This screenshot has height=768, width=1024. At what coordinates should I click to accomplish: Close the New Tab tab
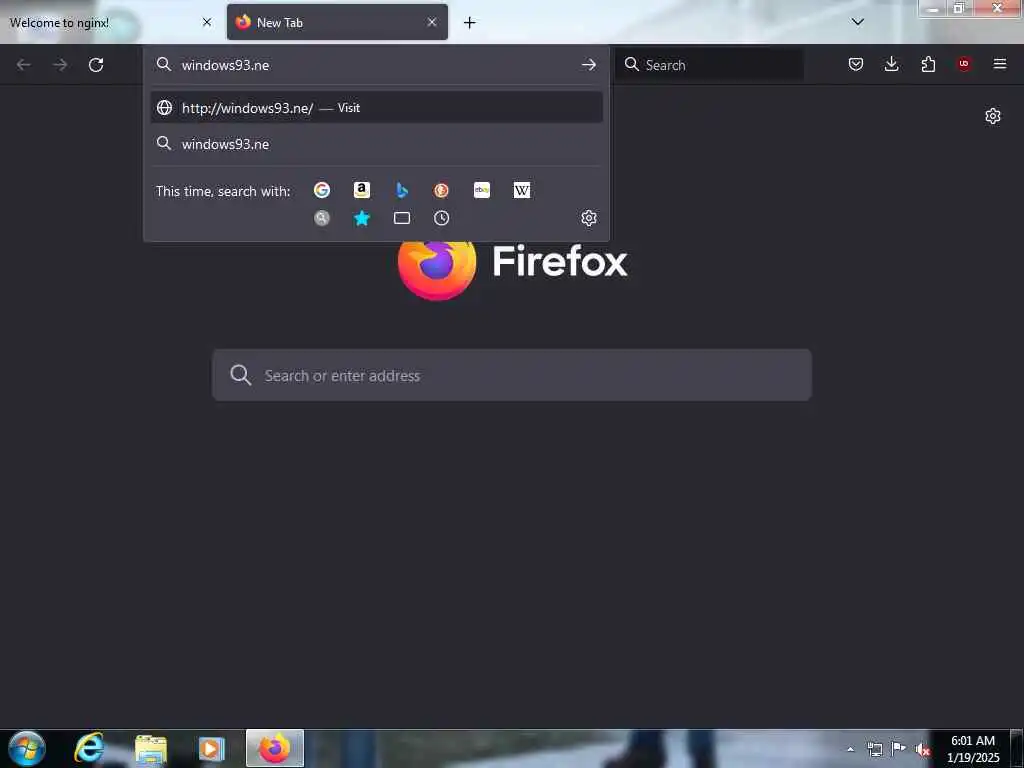[x=432, y=22]
